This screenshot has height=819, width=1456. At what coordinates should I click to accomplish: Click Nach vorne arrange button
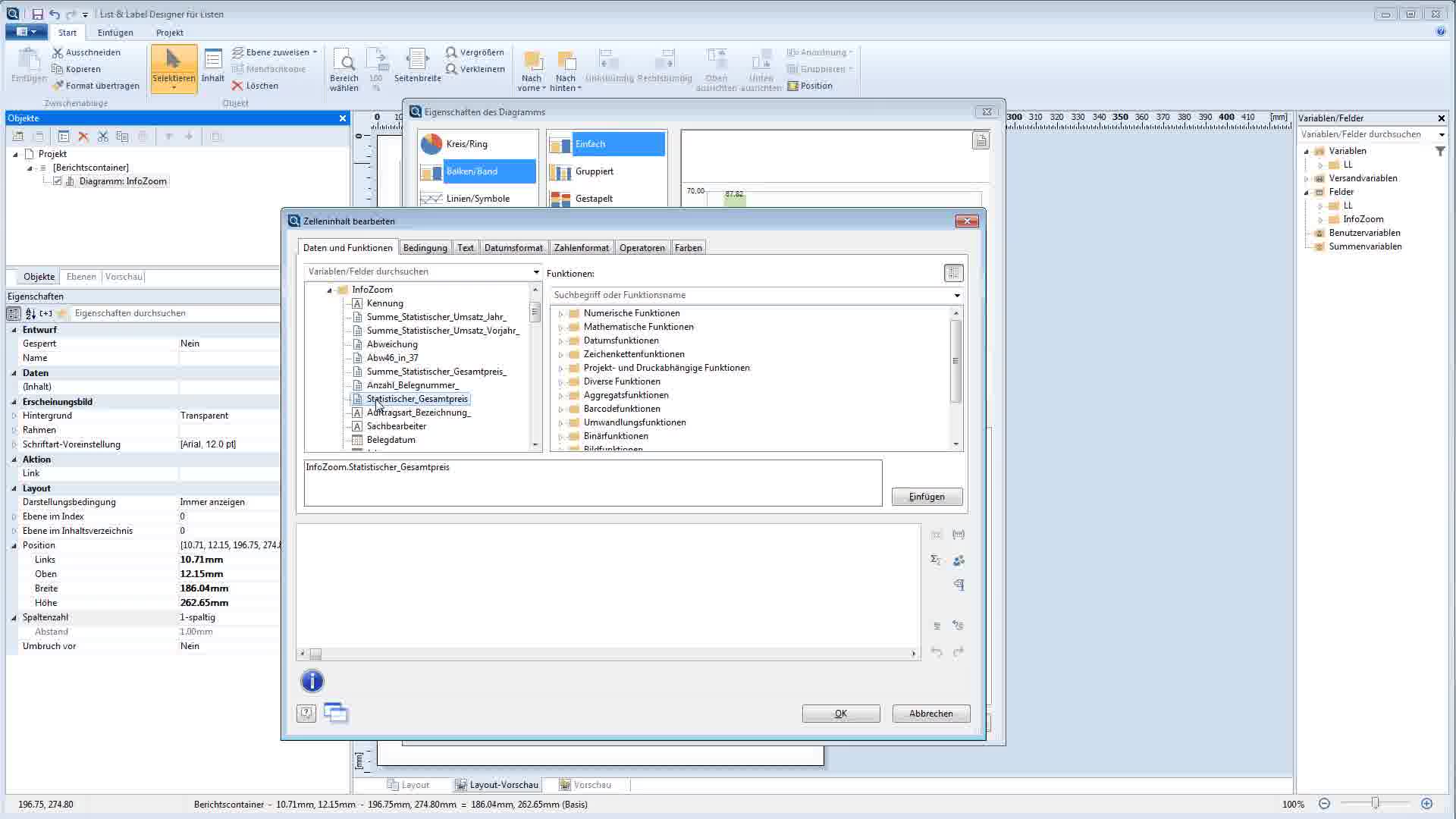[532, 70]
